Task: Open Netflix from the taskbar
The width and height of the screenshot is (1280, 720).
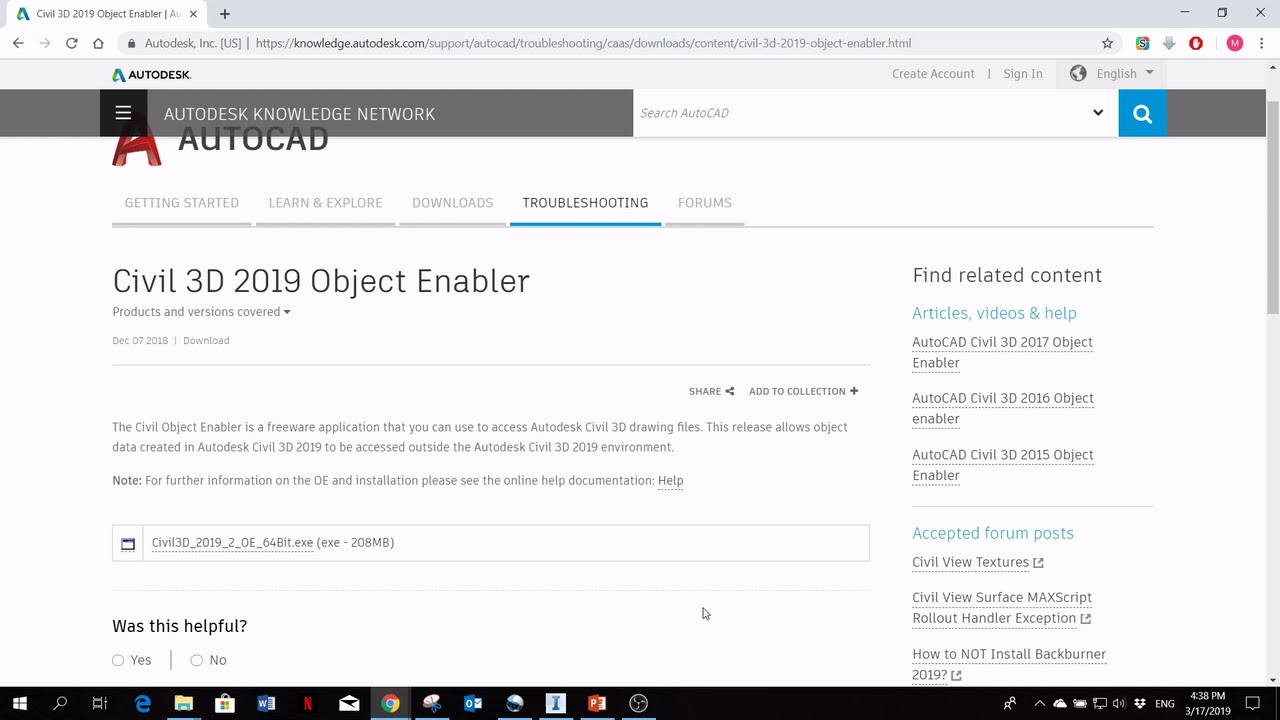Action: point(307,703)
